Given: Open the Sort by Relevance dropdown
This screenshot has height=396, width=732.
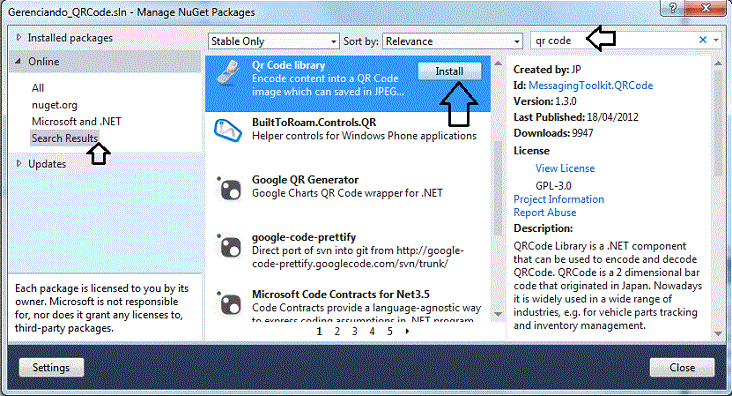Looking at the screenshot, I should pyautogui.click(x=452, y=41).
